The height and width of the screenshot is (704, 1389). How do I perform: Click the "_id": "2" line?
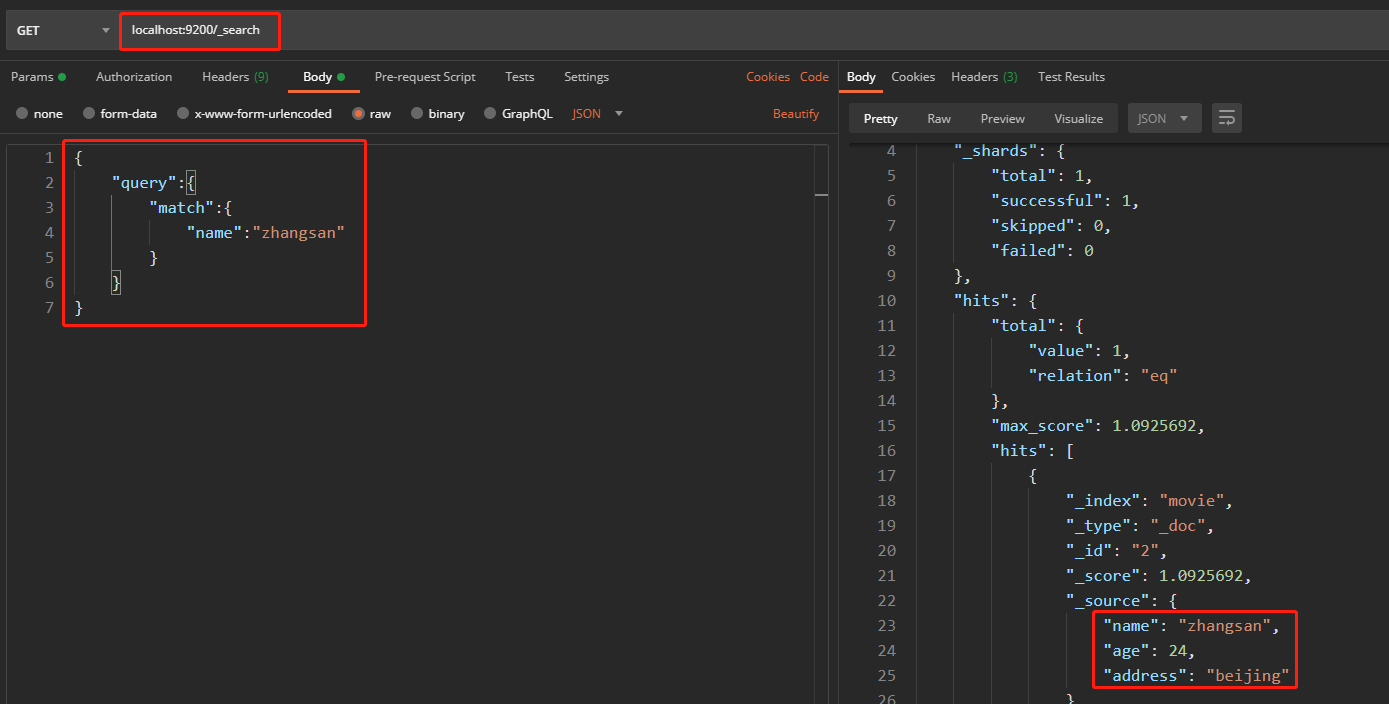click(x=1116, y=551)
